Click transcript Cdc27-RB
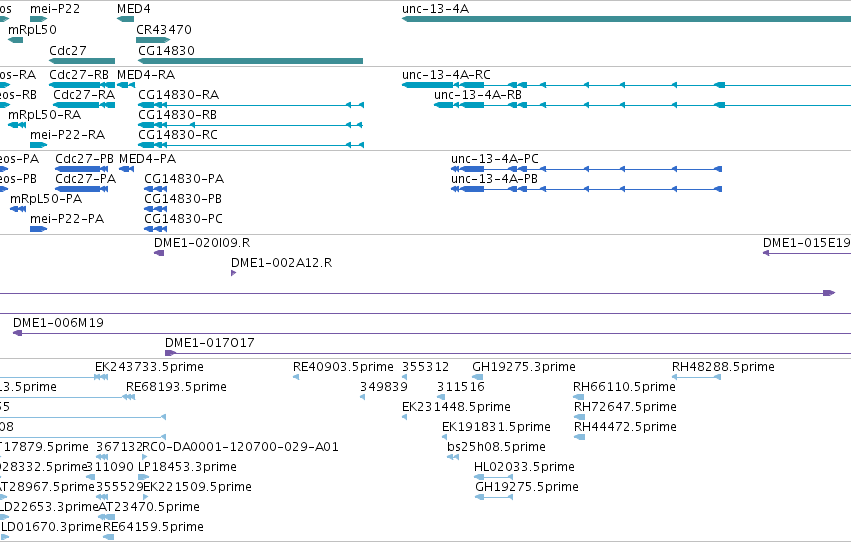This screenshot has height=542, width=851. [82, 85]
